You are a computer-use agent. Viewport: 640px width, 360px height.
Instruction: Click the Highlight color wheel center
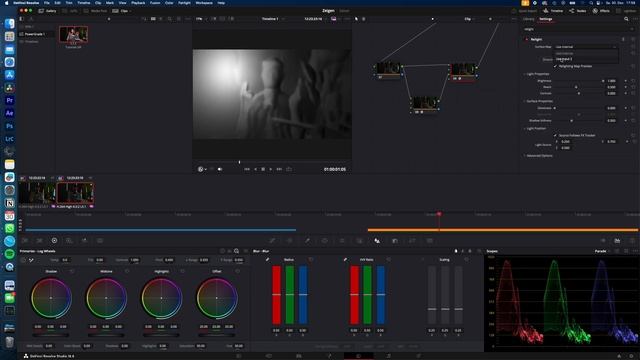[x=161, y=298]
